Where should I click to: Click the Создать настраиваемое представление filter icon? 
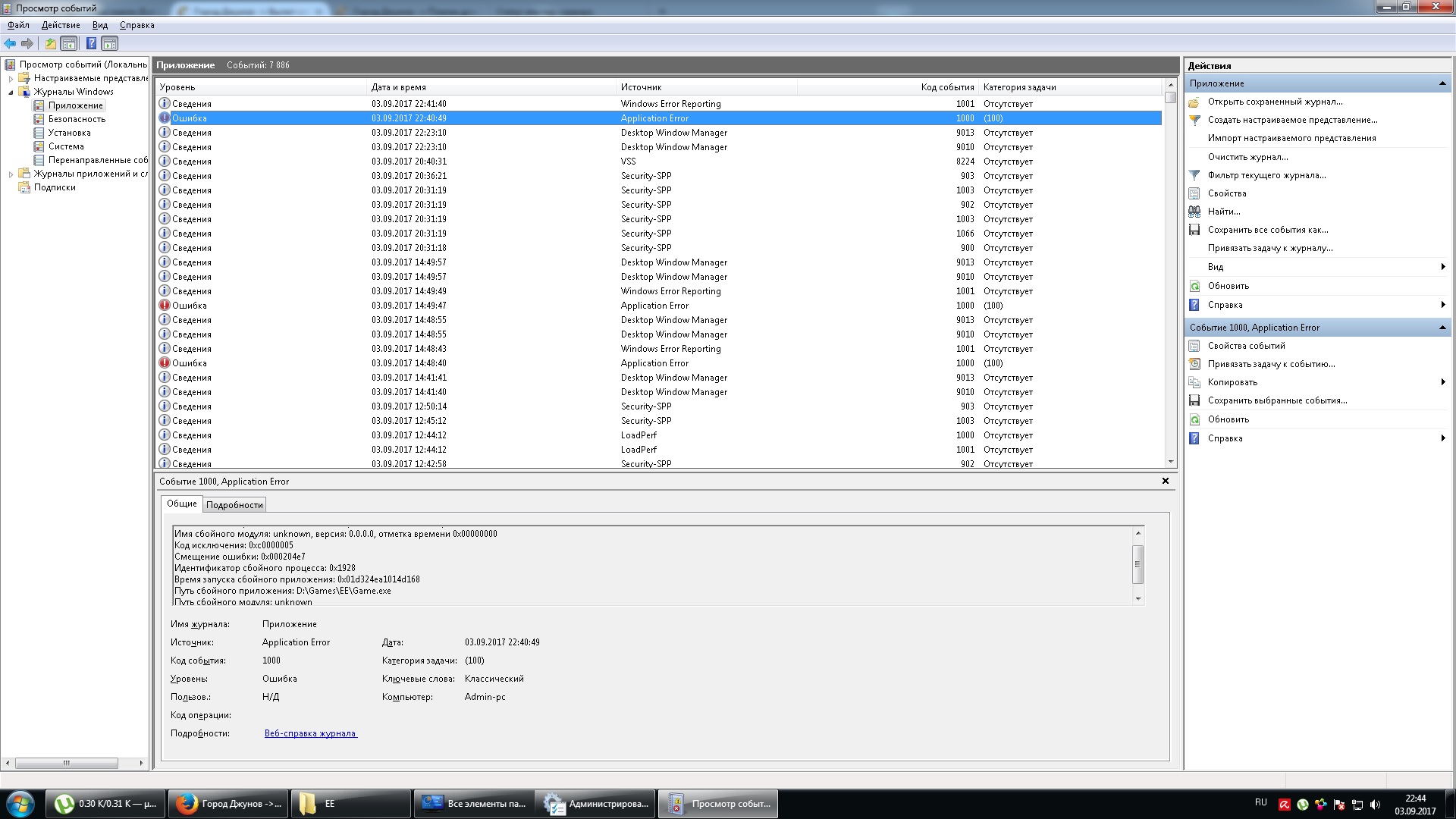tap(1194, 120)
